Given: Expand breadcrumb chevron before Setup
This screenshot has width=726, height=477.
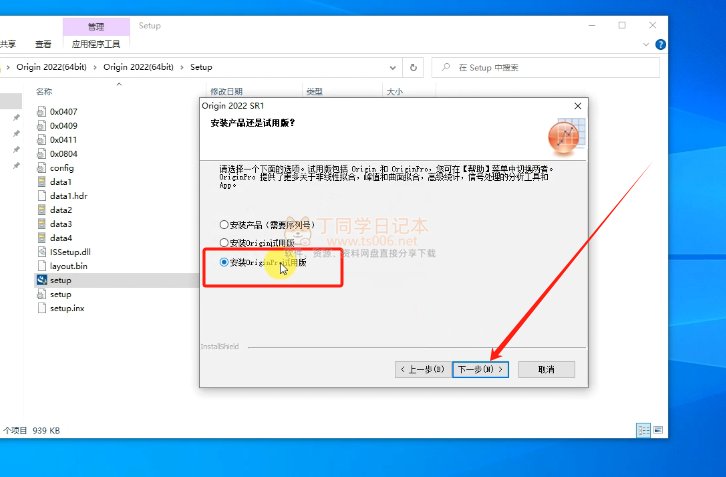Looking at the screenshot, I should (x=181, y=68).
